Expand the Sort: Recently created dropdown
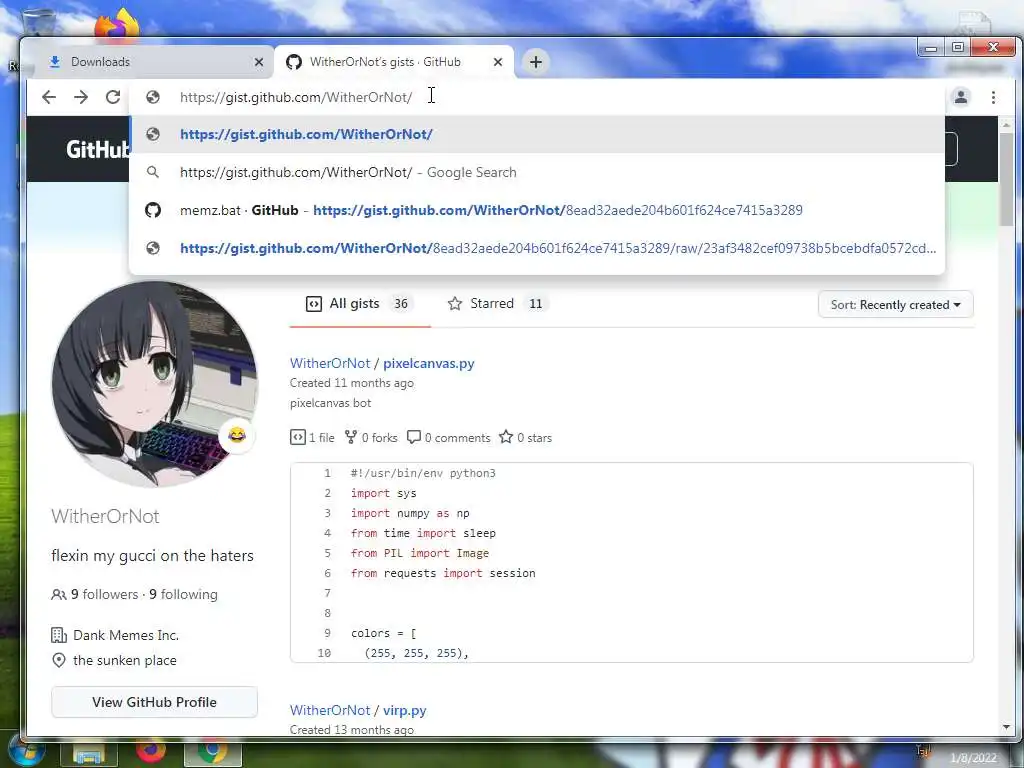The image size is (1024, 768). [x=895, y=305]
